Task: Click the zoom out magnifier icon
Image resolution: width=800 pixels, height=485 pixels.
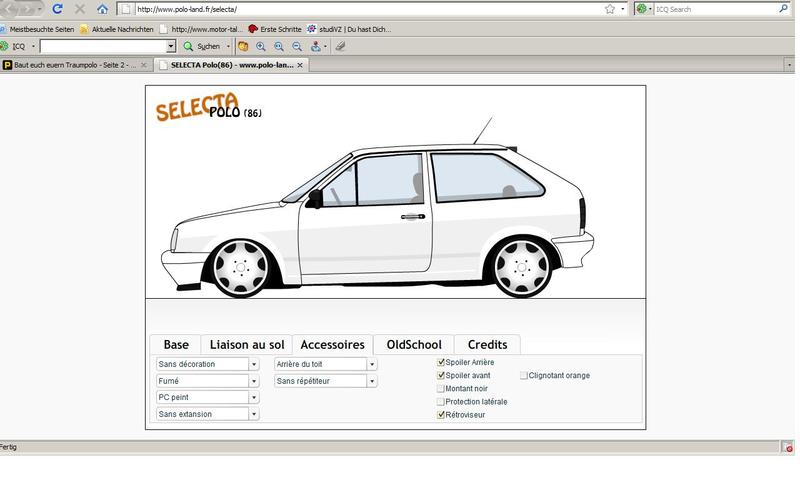Action: (297, 46)
